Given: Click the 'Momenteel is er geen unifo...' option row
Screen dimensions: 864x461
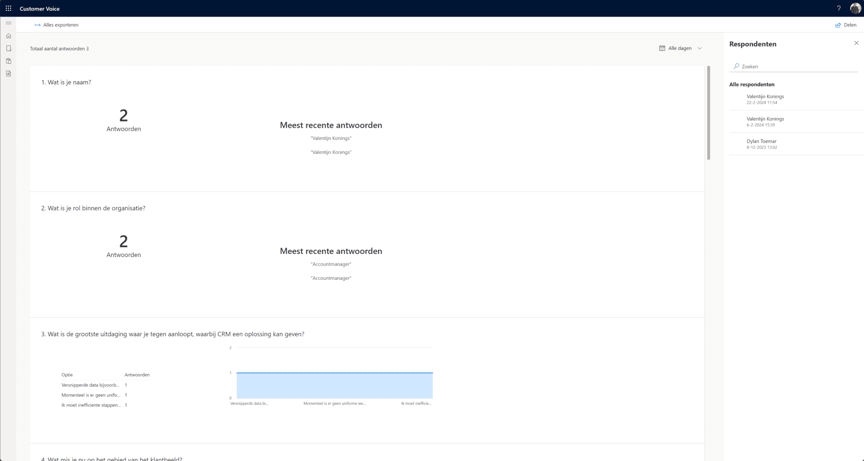Looking at the screenshot, I should coord(95,395).
